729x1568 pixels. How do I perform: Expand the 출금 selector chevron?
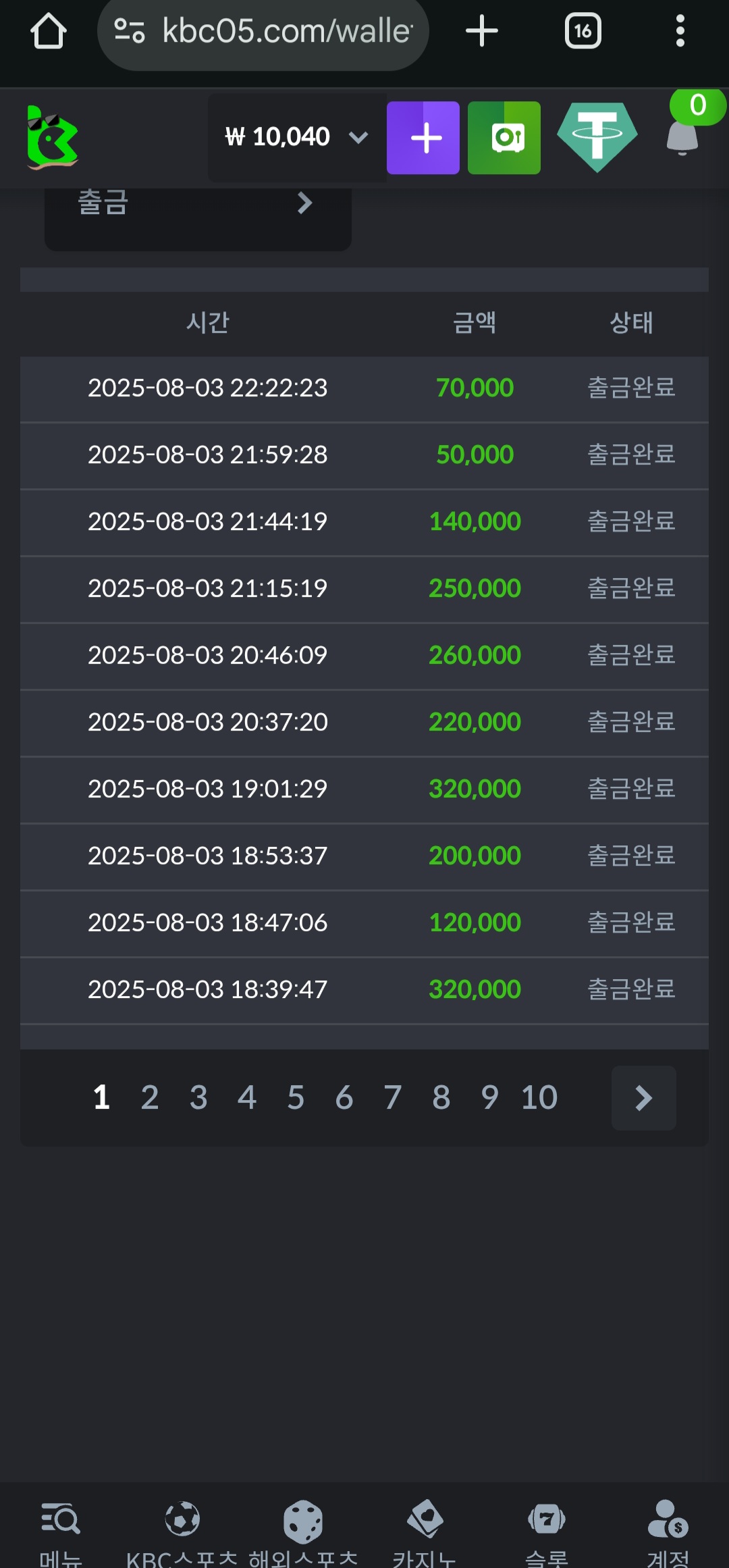point(304,203)
